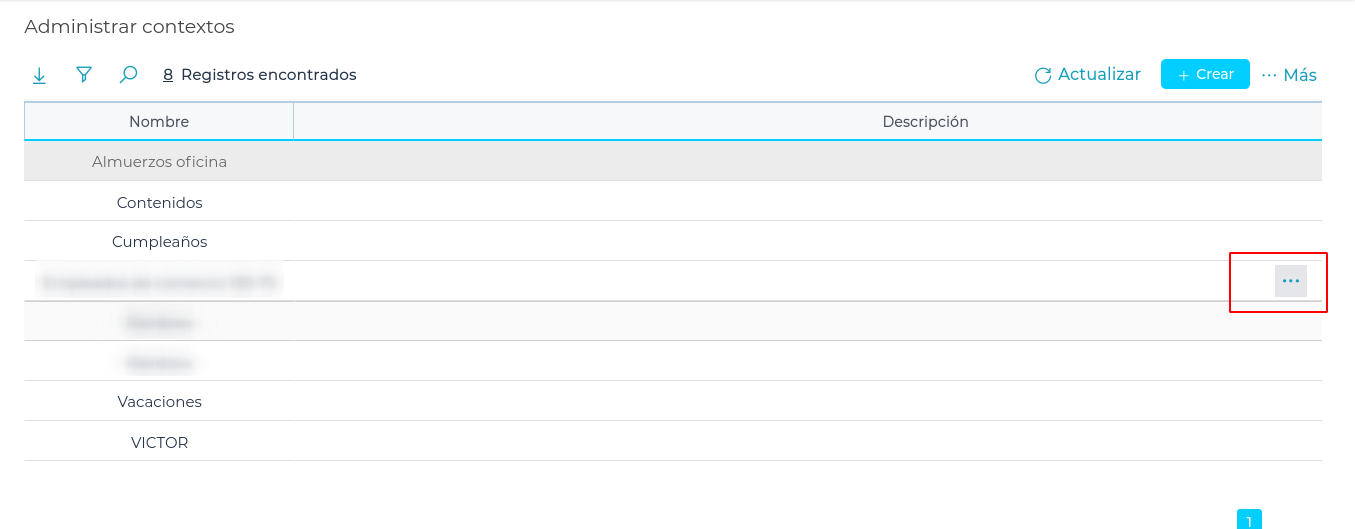
Task: Click the Registros encontrados count
Action: click(x=259, y=75)
